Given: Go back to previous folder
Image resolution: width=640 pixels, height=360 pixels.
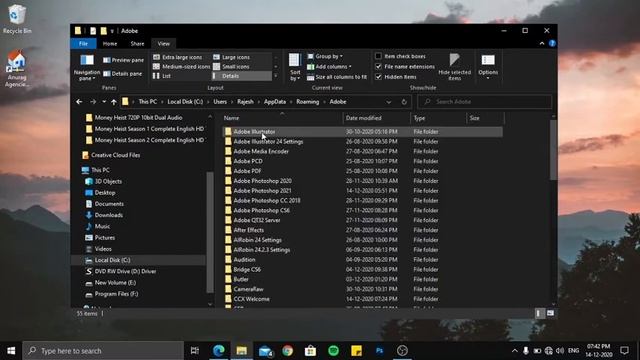Looking at the screenshot, I should click(79, 102).
